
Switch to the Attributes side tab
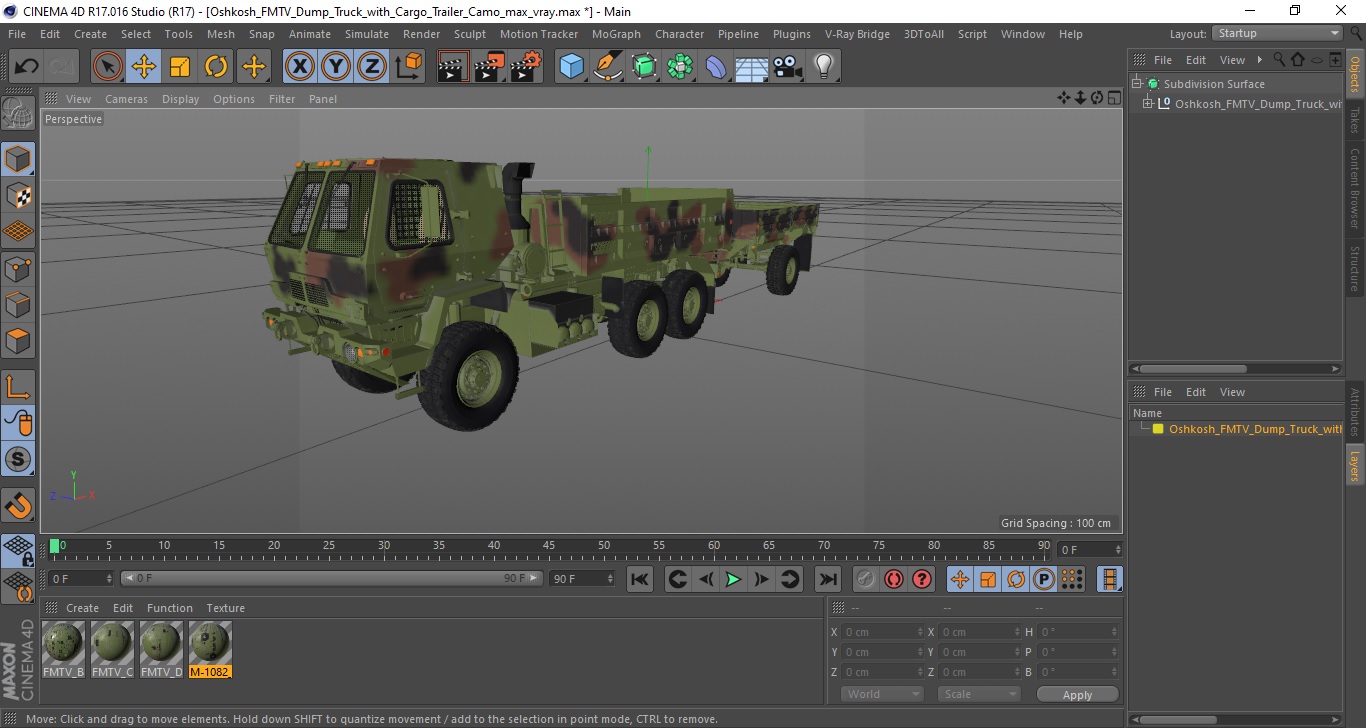click(x=1355, y=410)
